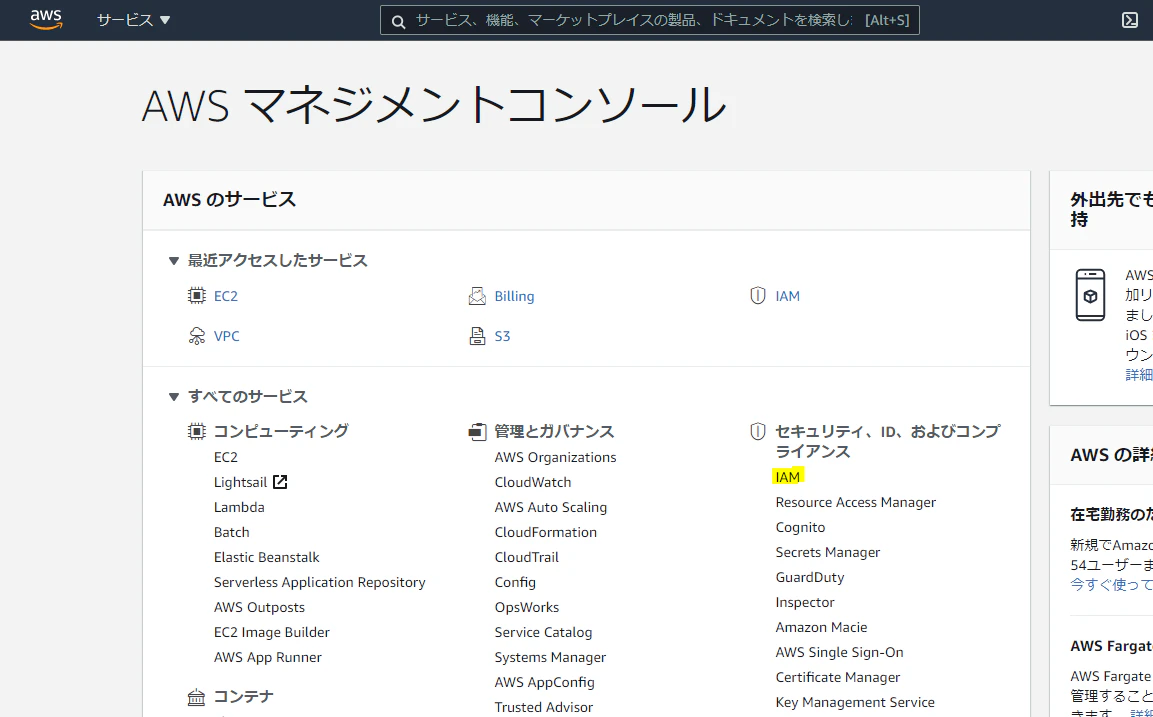Image resolution: width=1153 pixels, height=717 pixels.
Task: Open the CloudFormation service link
Action: [x=546, y=532]
